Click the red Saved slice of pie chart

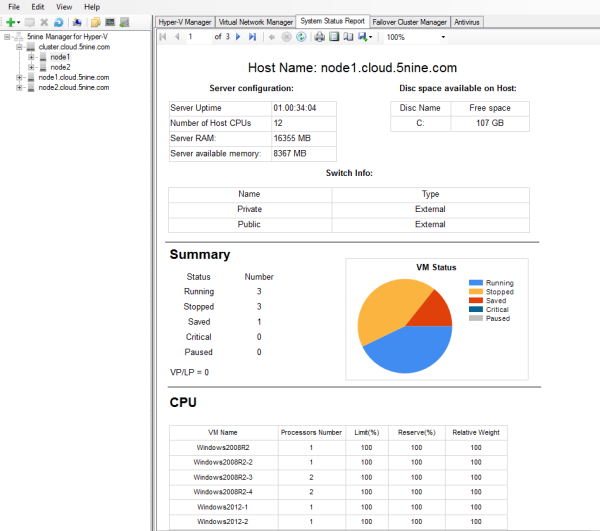click(432, 312)
